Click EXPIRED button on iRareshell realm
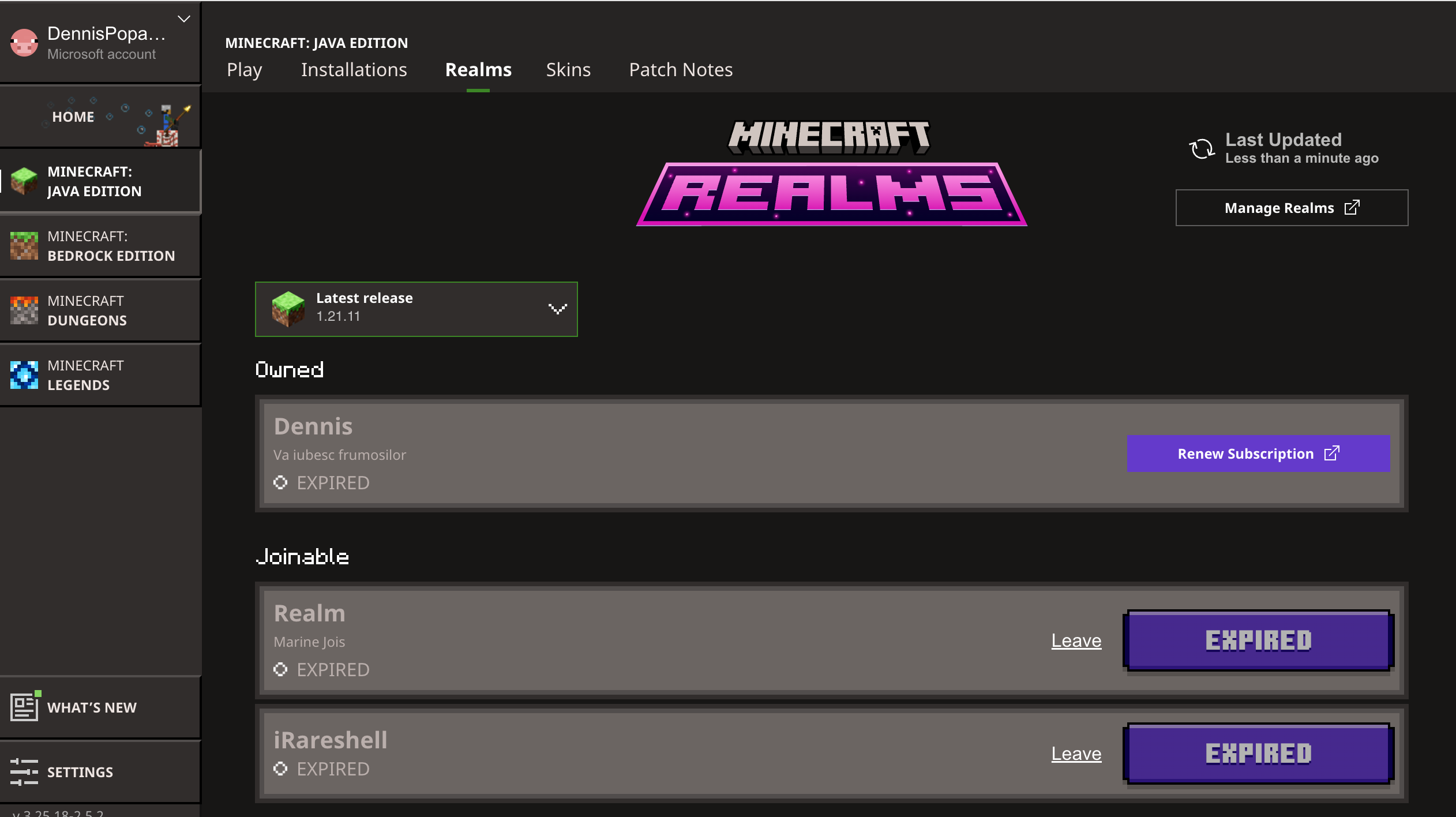The width and height of the screenshot is (1456, 817). click(1258, 754)
